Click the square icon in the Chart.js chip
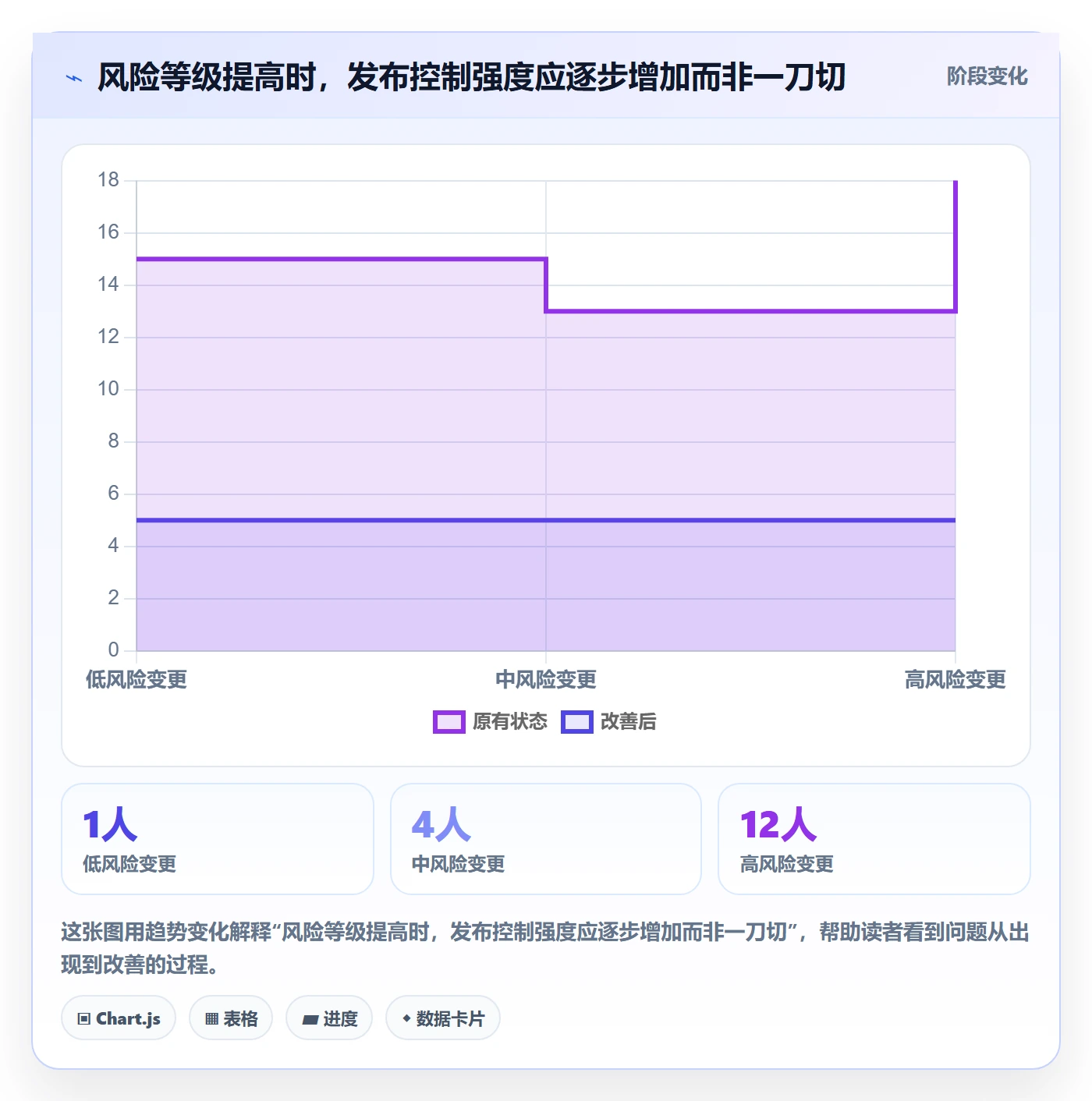 [x=84, y=1019]
